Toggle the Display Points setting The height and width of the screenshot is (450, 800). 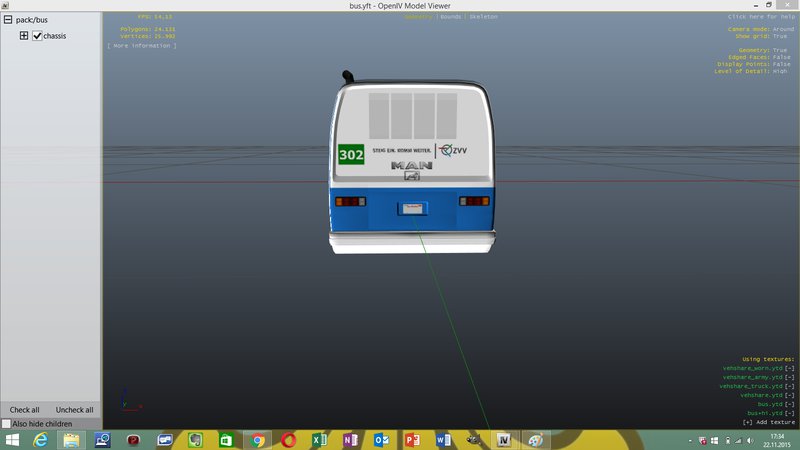point(754,64)
